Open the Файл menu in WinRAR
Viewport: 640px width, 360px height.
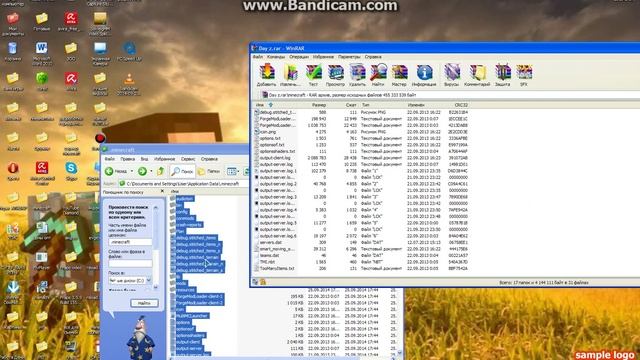click(258, 57)
